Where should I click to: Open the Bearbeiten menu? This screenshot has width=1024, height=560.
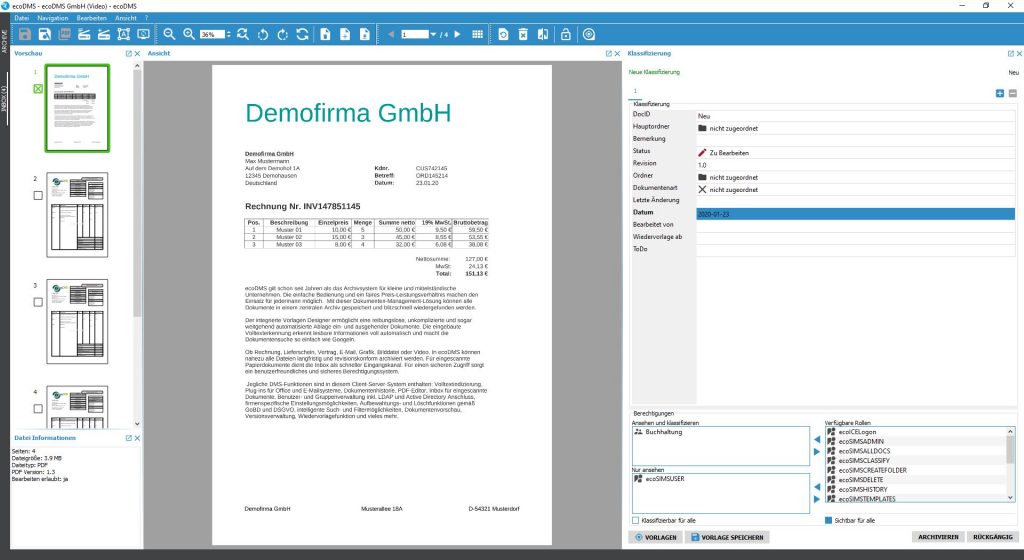(x=92, y=18)
